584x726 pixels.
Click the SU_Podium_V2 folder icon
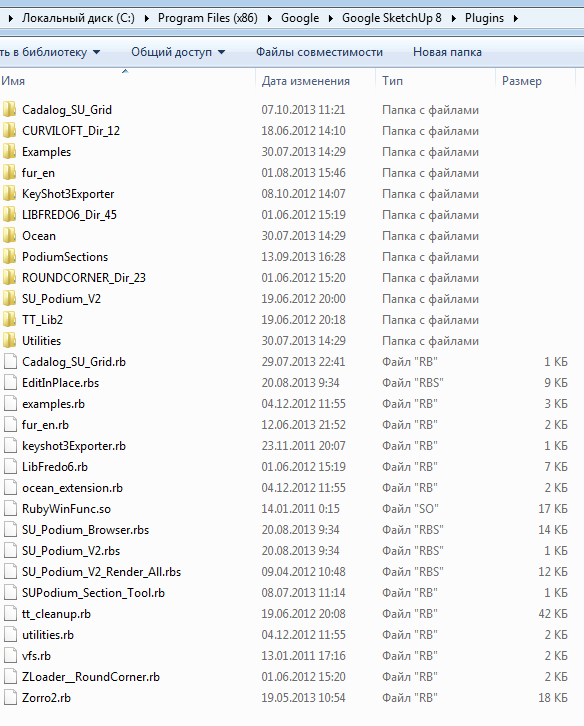pyautogui.click(x=9, y=299)
